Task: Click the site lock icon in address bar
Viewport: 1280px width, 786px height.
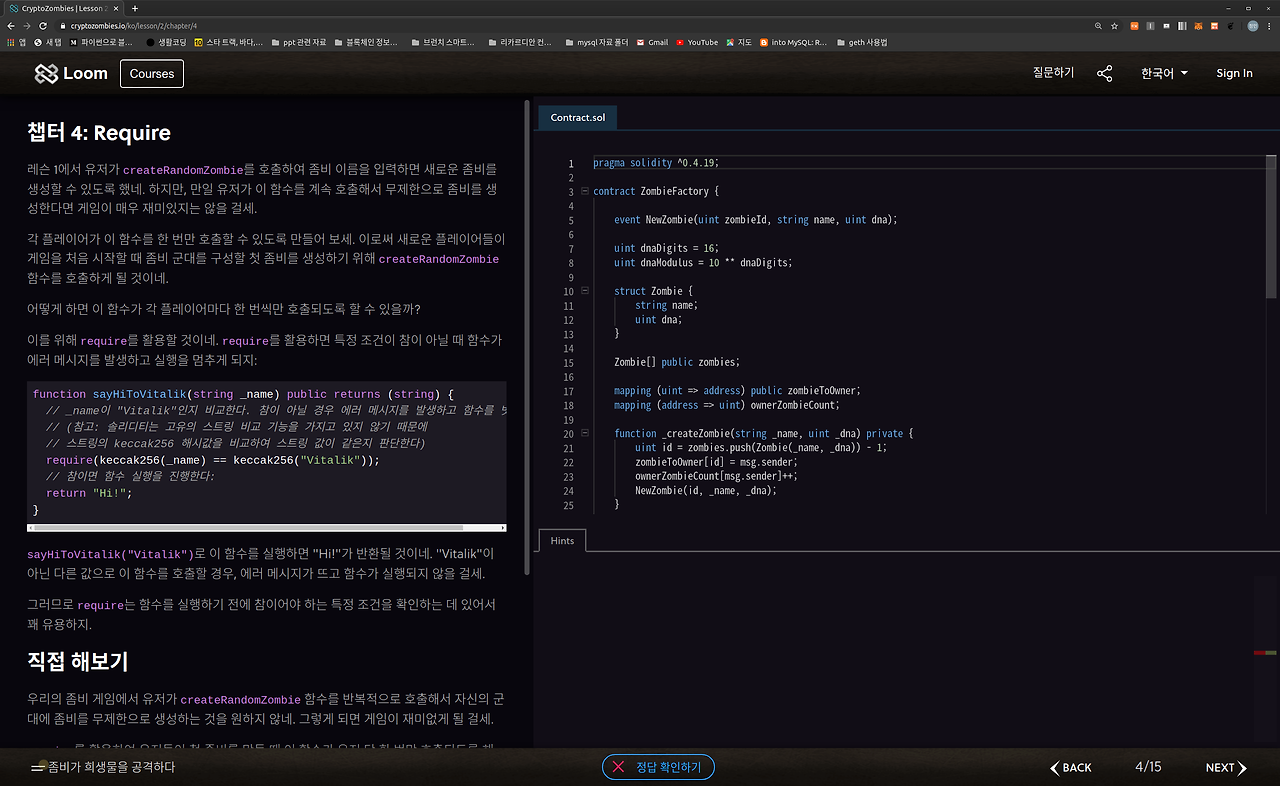Action: pos(64,26)
